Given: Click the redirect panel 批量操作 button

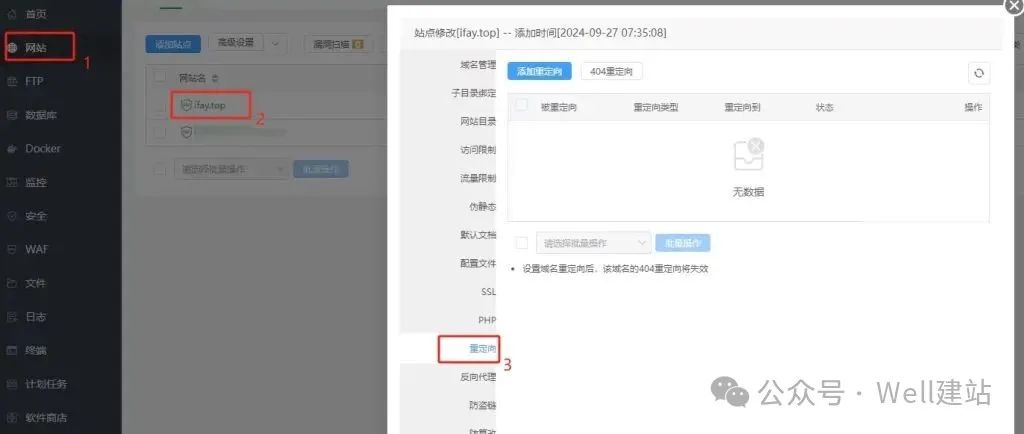Looking at the screenshot, I should [x=682, y=243].
